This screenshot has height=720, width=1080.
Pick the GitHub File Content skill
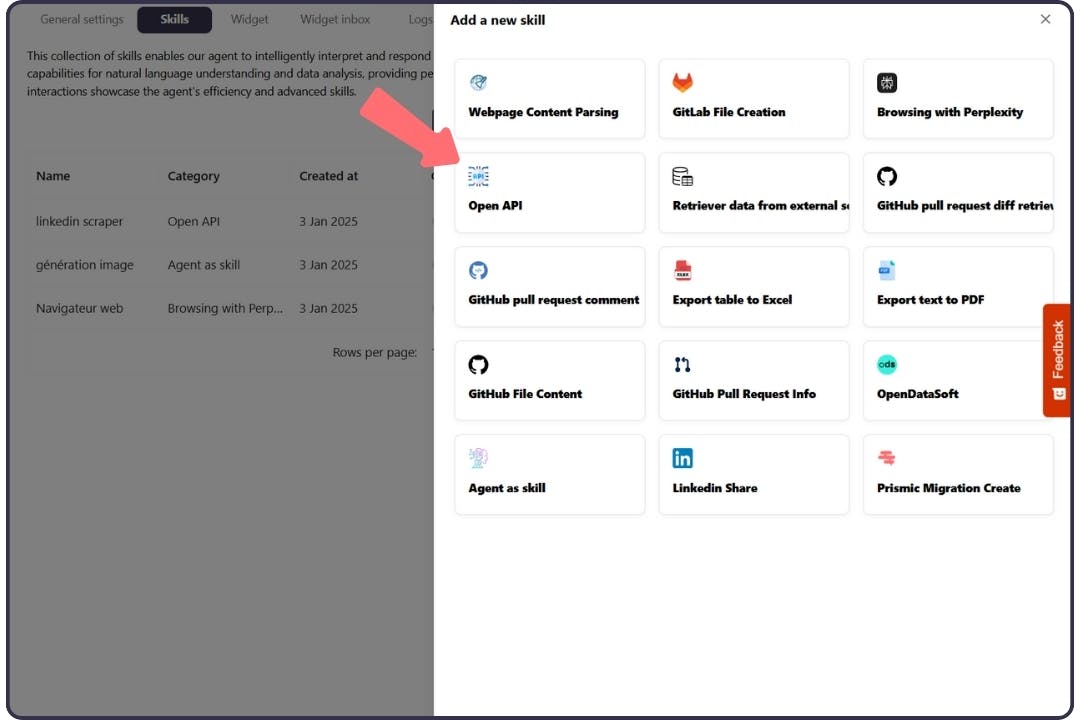pyautogui.click(x=550, y=380)
